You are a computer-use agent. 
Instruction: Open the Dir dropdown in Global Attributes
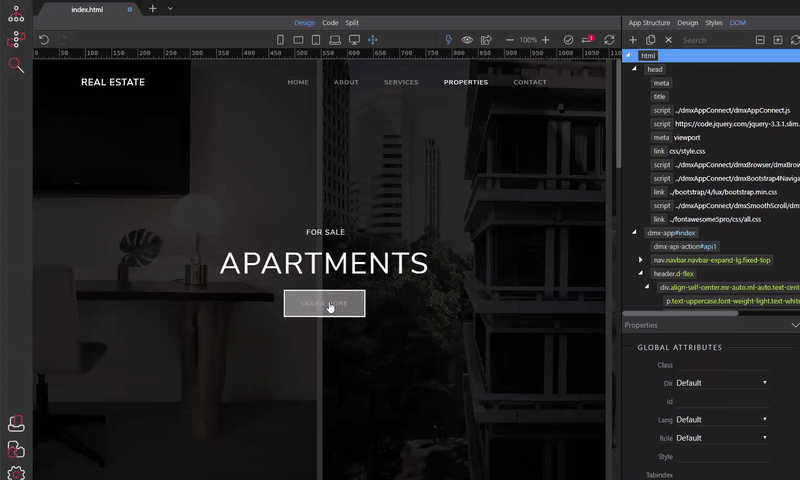pyautogui.click(x=721, y=383)
